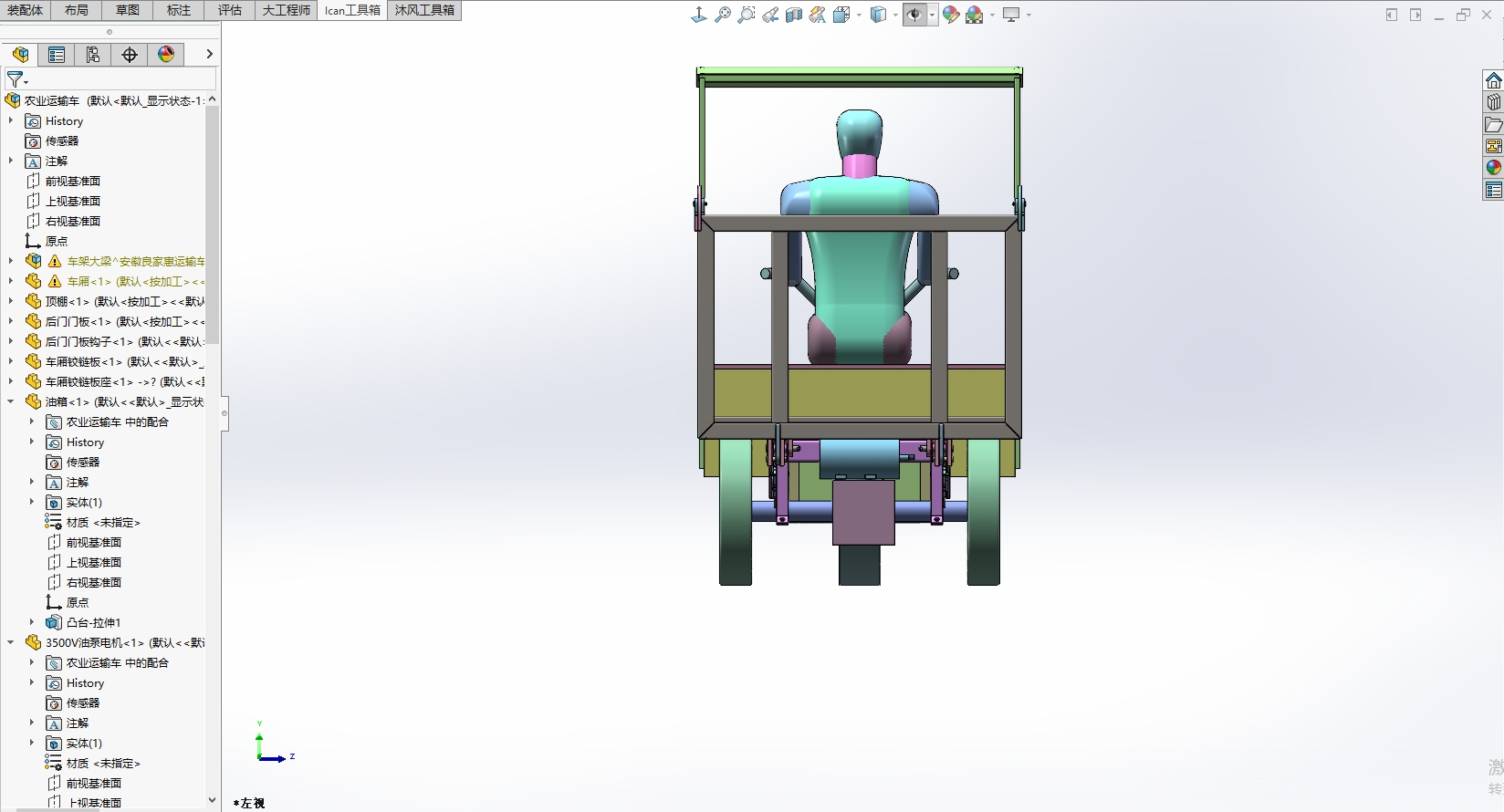Viewport: 1504px width, 812px height.
Task: Select the 标注 ribbon tab
Action: 179,10
